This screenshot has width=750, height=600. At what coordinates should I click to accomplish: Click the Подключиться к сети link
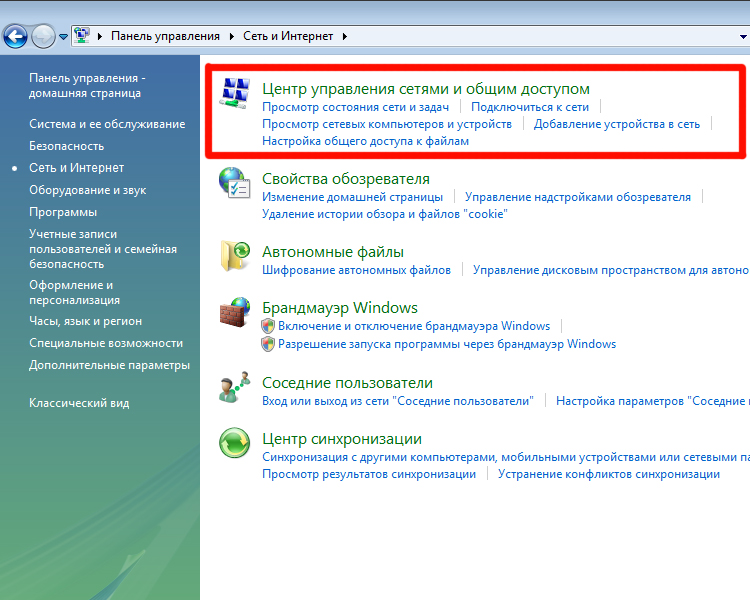530,107
